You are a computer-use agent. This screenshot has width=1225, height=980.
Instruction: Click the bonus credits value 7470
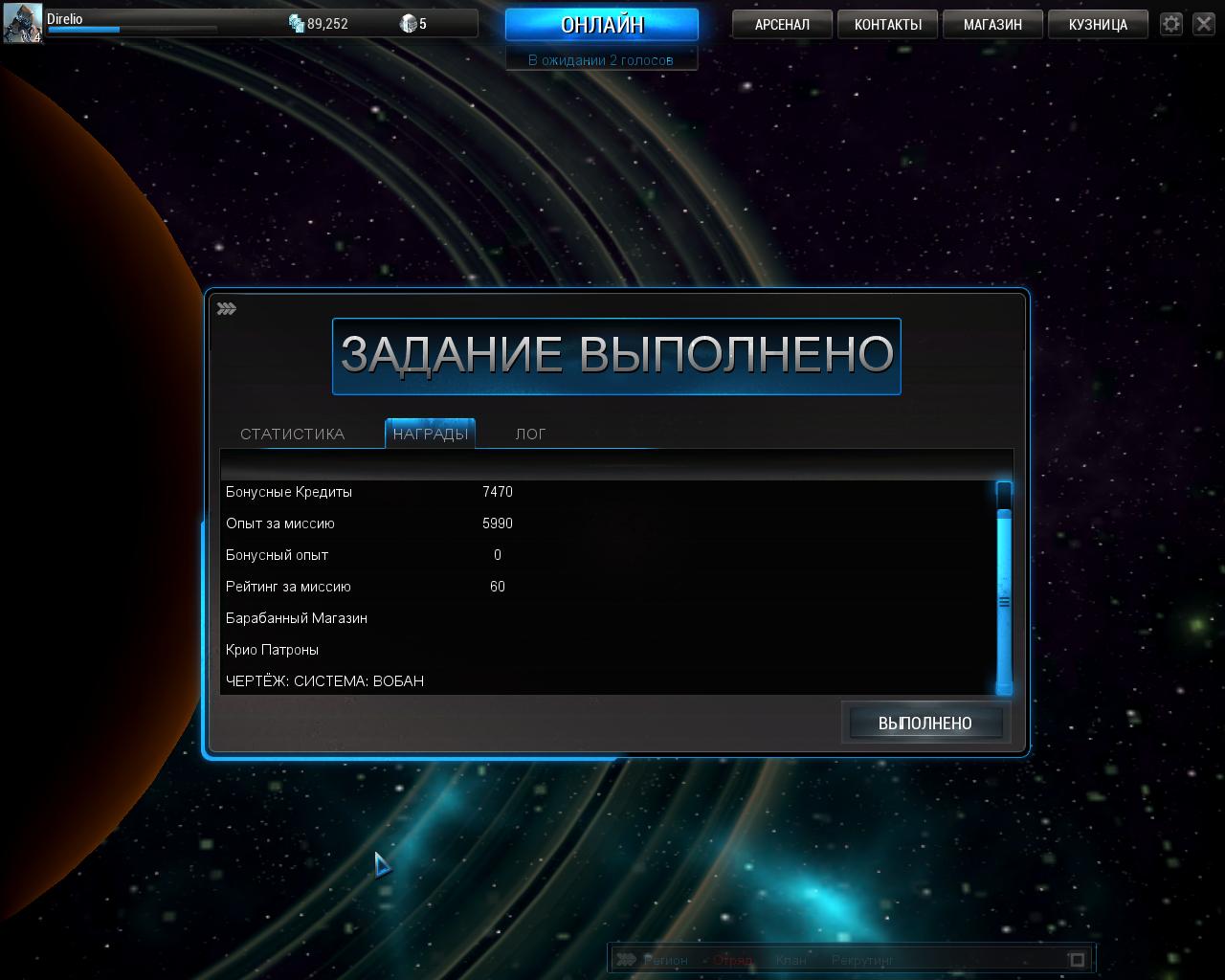tap(498, 492)
